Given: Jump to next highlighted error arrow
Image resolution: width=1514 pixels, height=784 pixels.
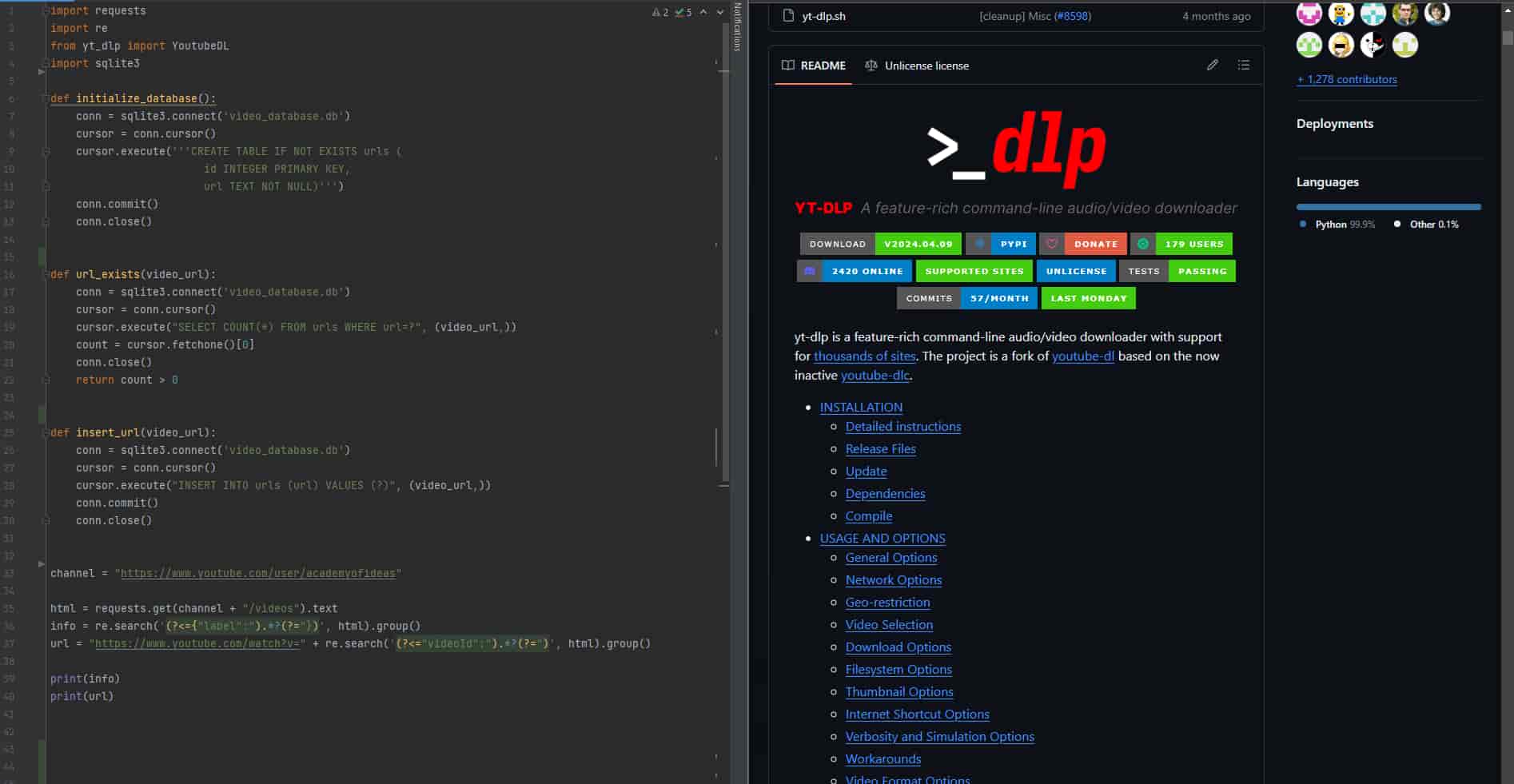Looking at the screenshot, I should click(719, 12).
